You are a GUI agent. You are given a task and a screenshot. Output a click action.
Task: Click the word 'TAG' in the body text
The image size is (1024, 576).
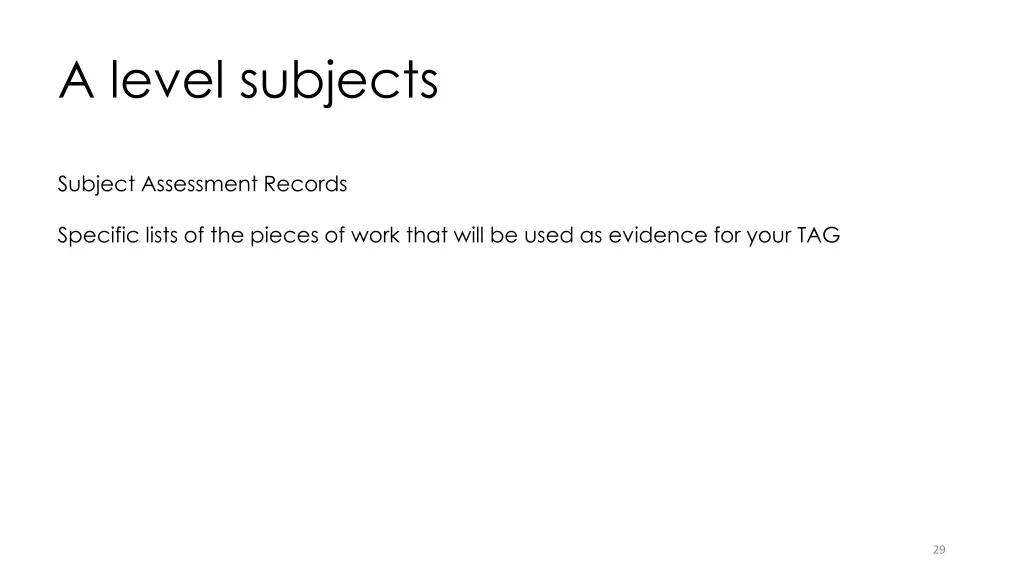tap(818, 236)
